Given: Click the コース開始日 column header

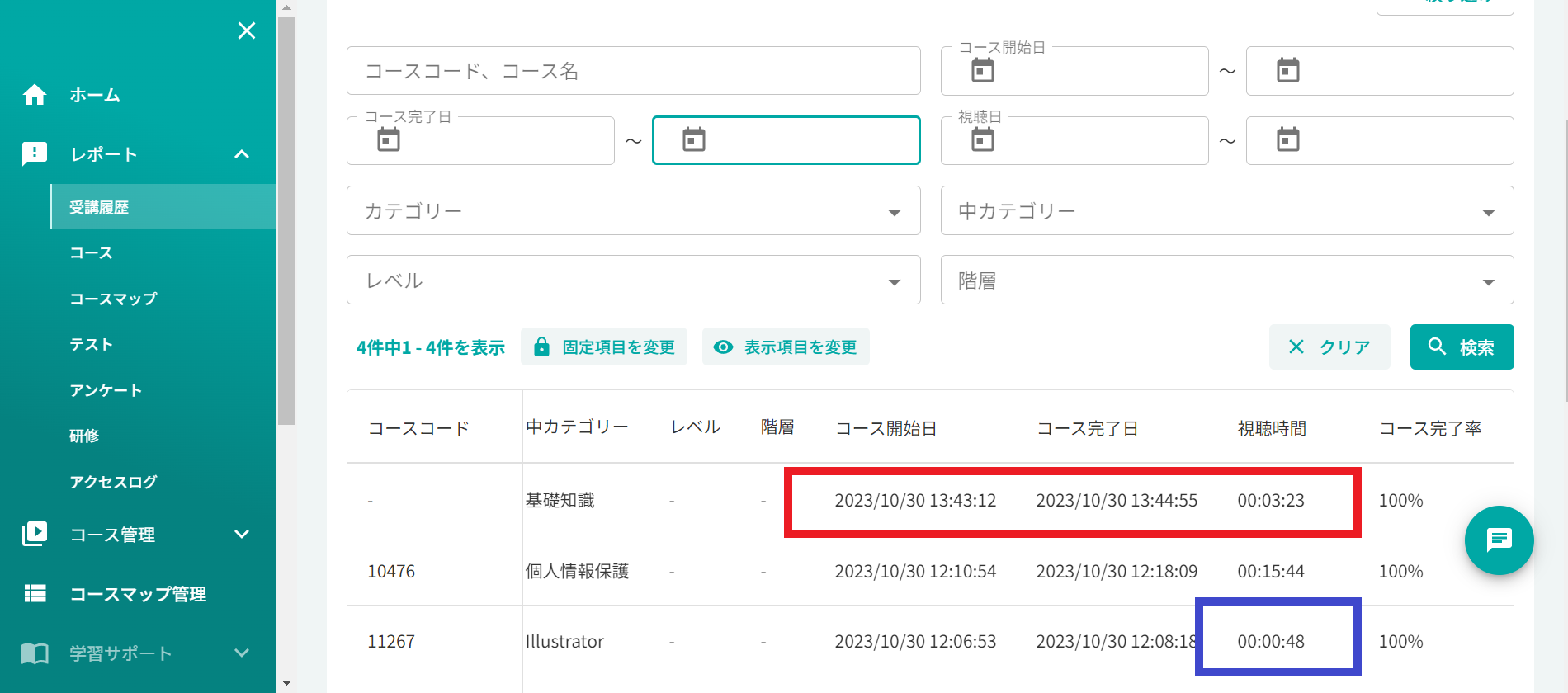Looking at the screenshot, I should 886,428.
